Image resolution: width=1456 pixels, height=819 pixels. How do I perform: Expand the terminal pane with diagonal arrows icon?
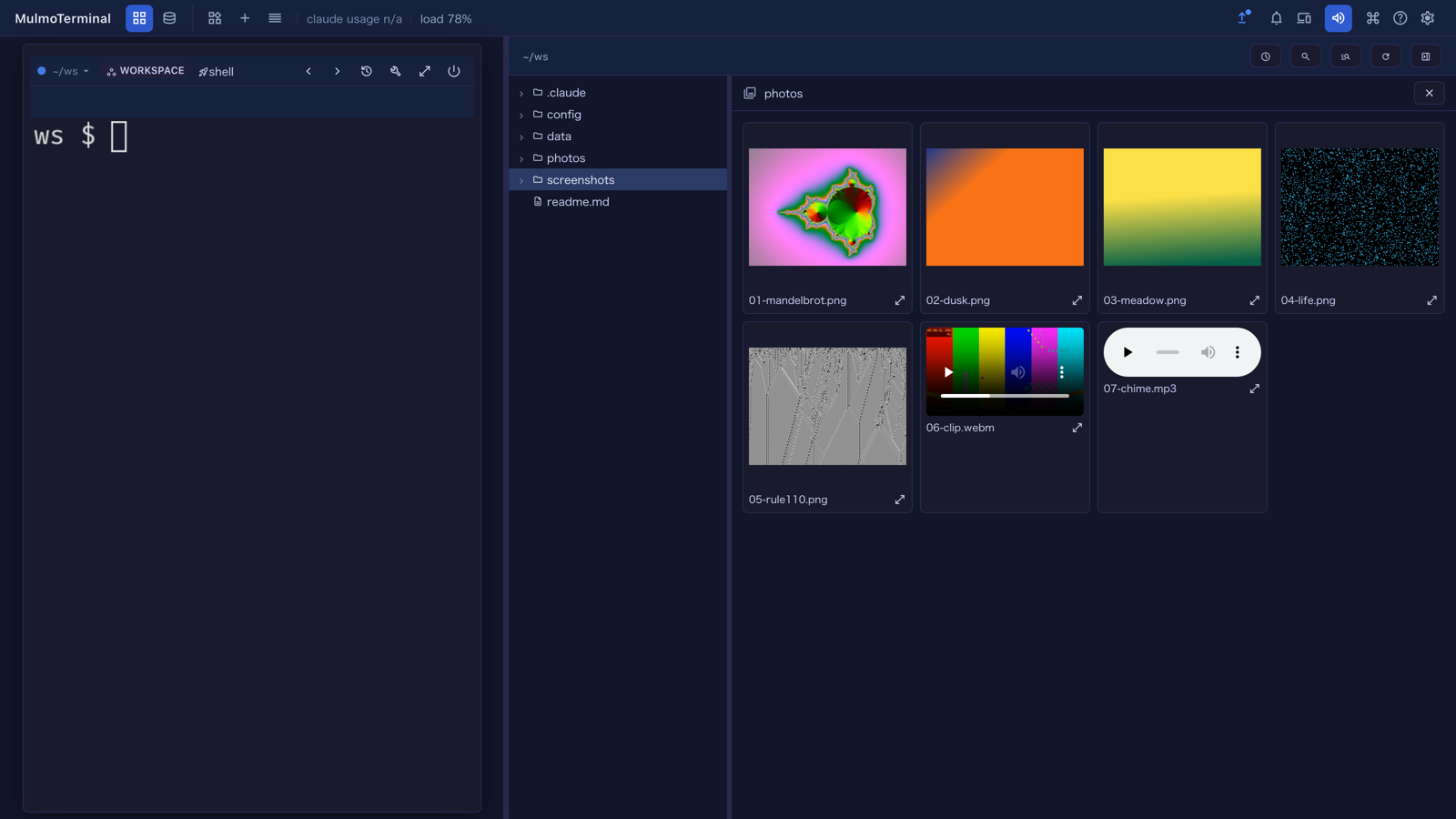pos(425,71)
